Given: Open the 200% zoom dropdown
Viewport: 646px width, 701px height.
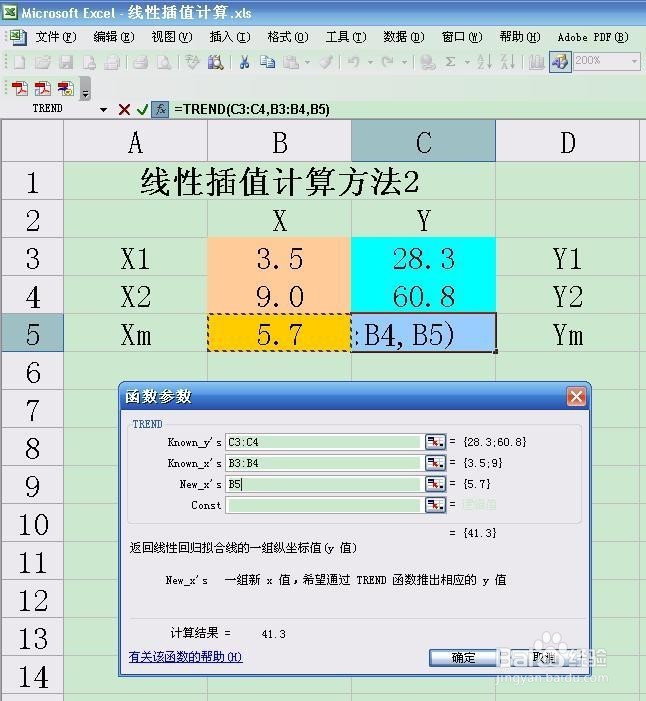Looking at the screenshot, I should [x=634, y=61].
